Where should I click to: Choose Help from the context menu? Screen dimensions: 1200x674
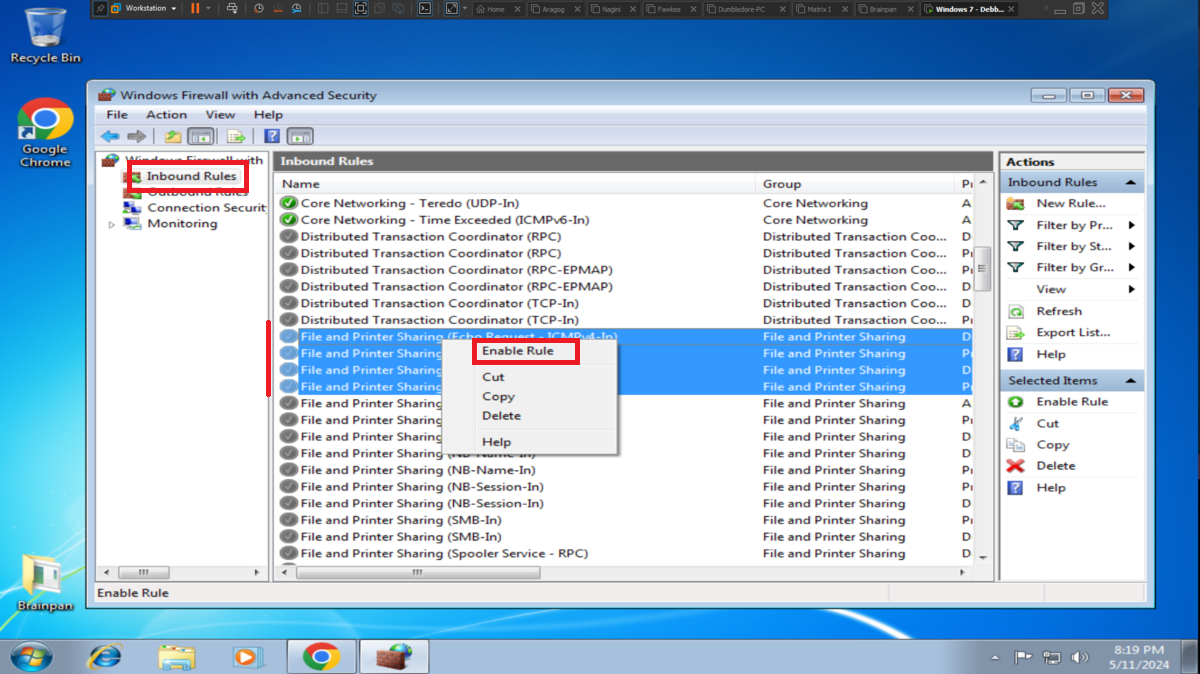pos(496,442)
